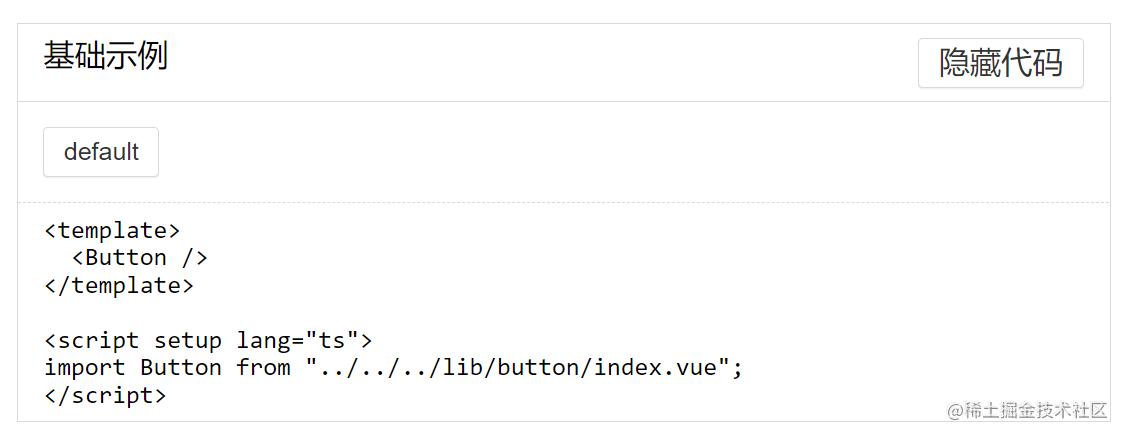Viewport: 1123px width, 436px height.
Task: Click the opening <template> tag line
Action: 112,231
